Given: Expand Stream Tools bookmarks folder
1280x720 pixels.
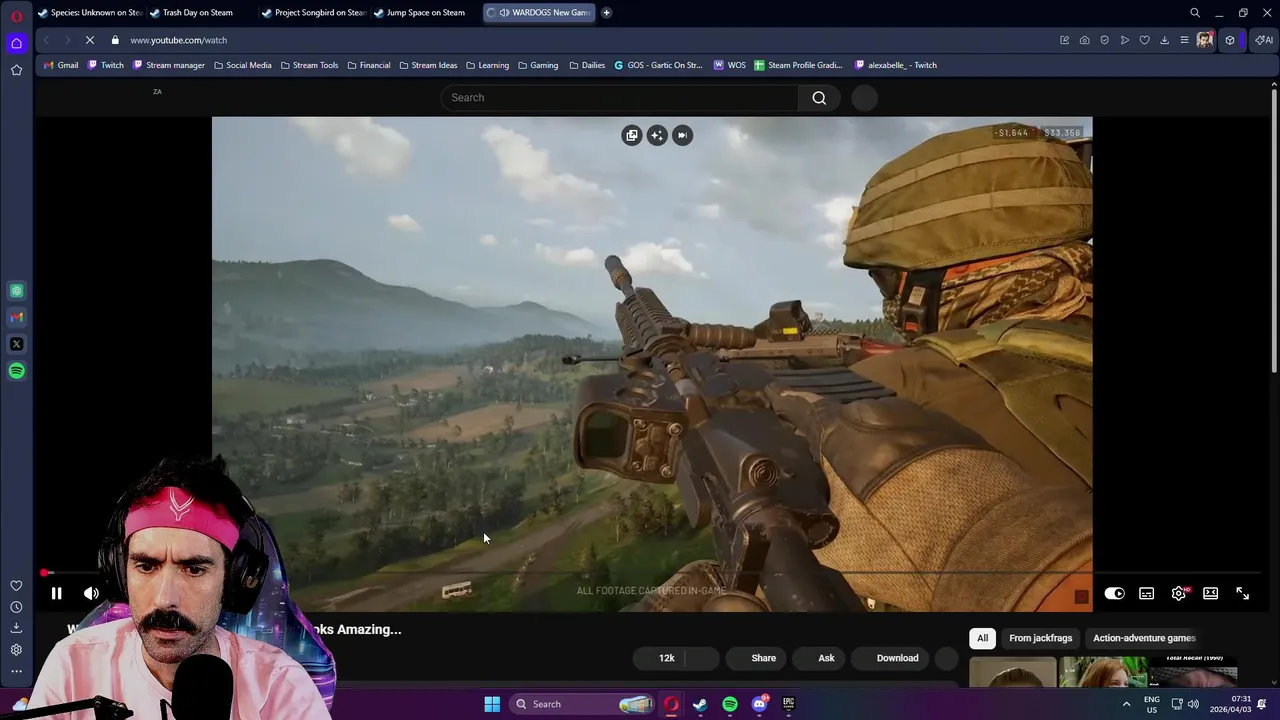Looking at the screenshot, I should pos(309,65).
